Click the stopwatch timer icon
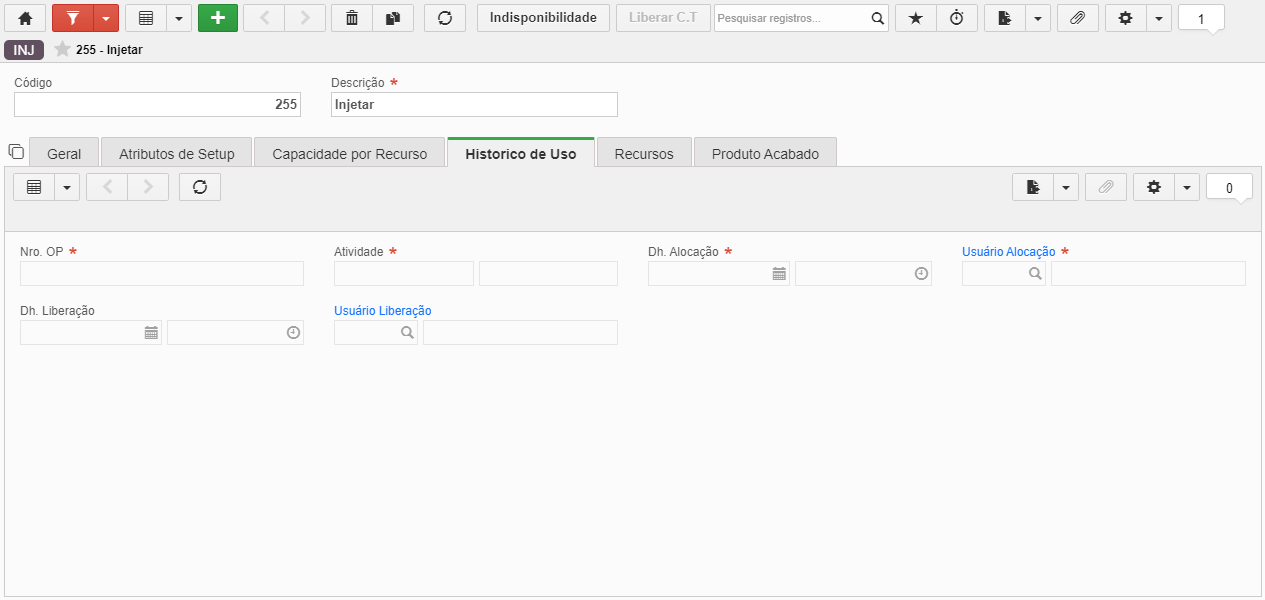 click(x=957, y=18)
